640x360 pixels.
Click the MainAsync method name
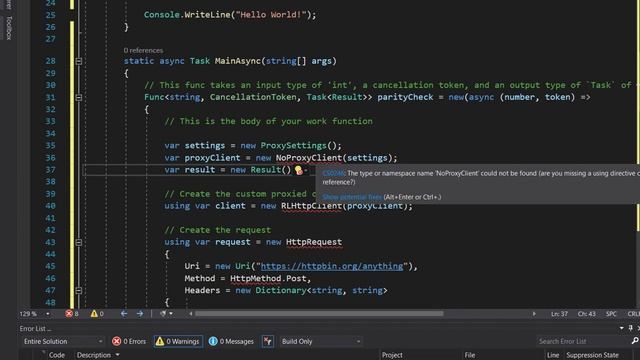[238, 61]
